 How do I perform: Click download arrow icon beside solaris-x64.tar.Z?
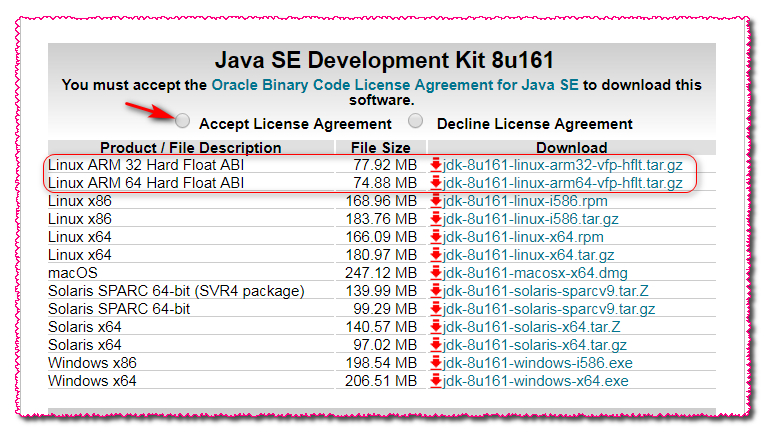(436, 327)
